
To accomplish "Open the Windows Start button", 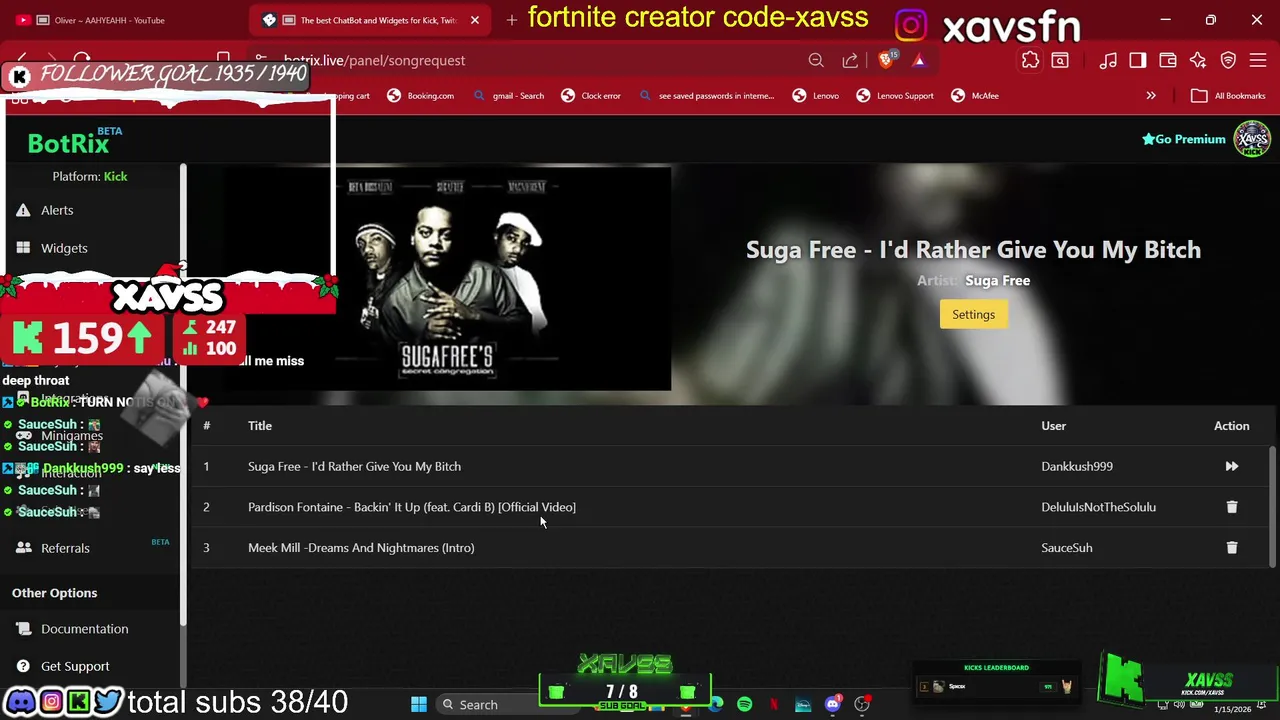I will point(419,705).
